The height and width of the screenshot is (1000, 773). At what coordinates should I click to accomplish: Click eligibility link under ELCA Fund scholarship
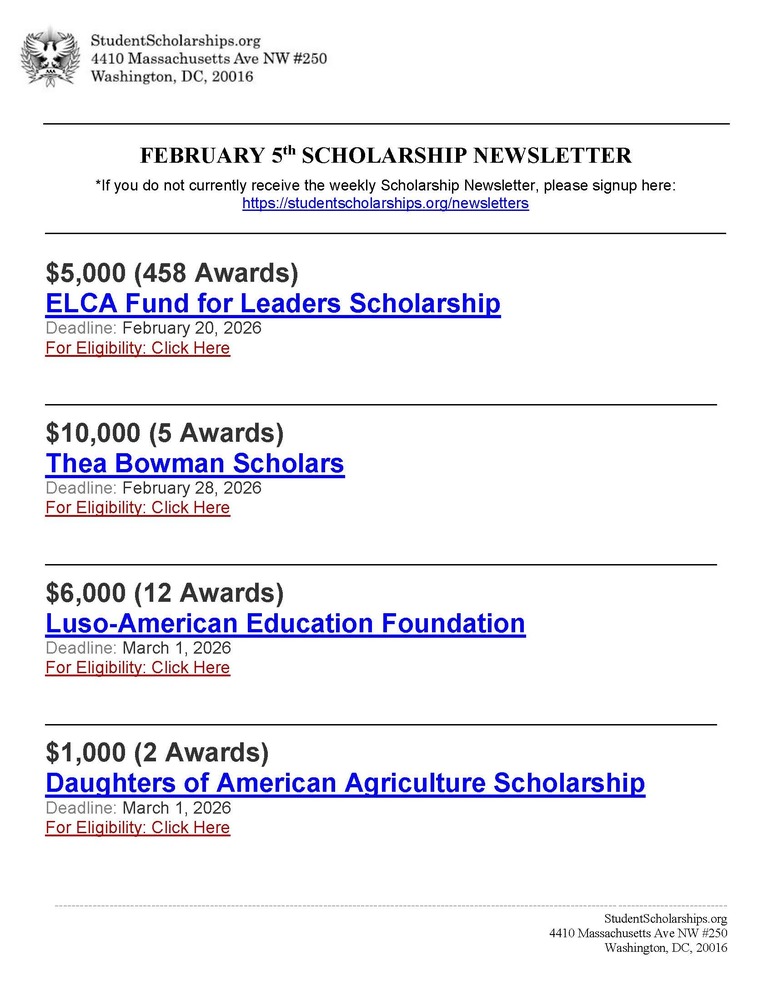click(x=137, y=348)
